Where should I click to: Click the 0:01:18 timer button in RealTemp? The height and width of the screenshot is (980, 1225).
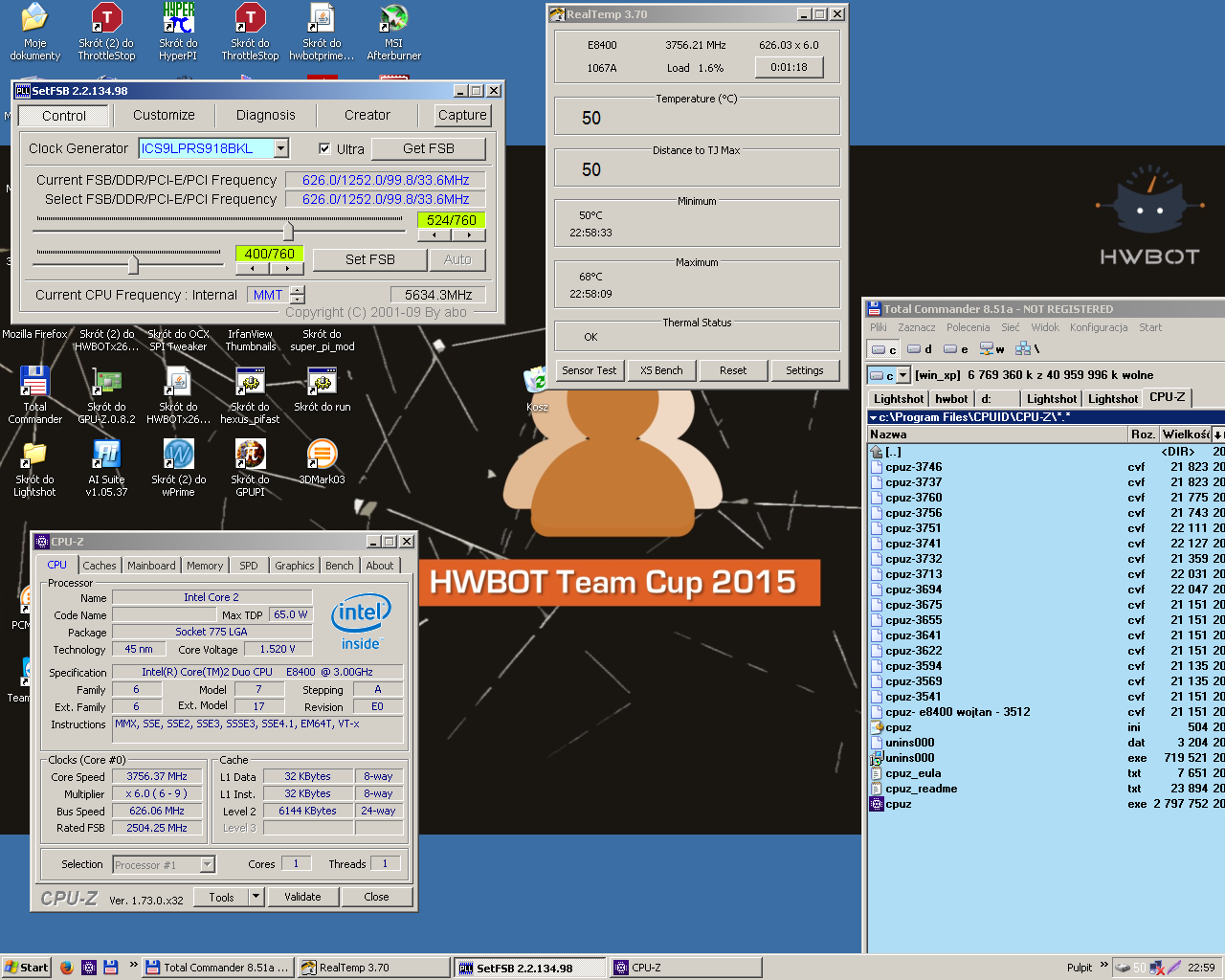pos(790,67)
